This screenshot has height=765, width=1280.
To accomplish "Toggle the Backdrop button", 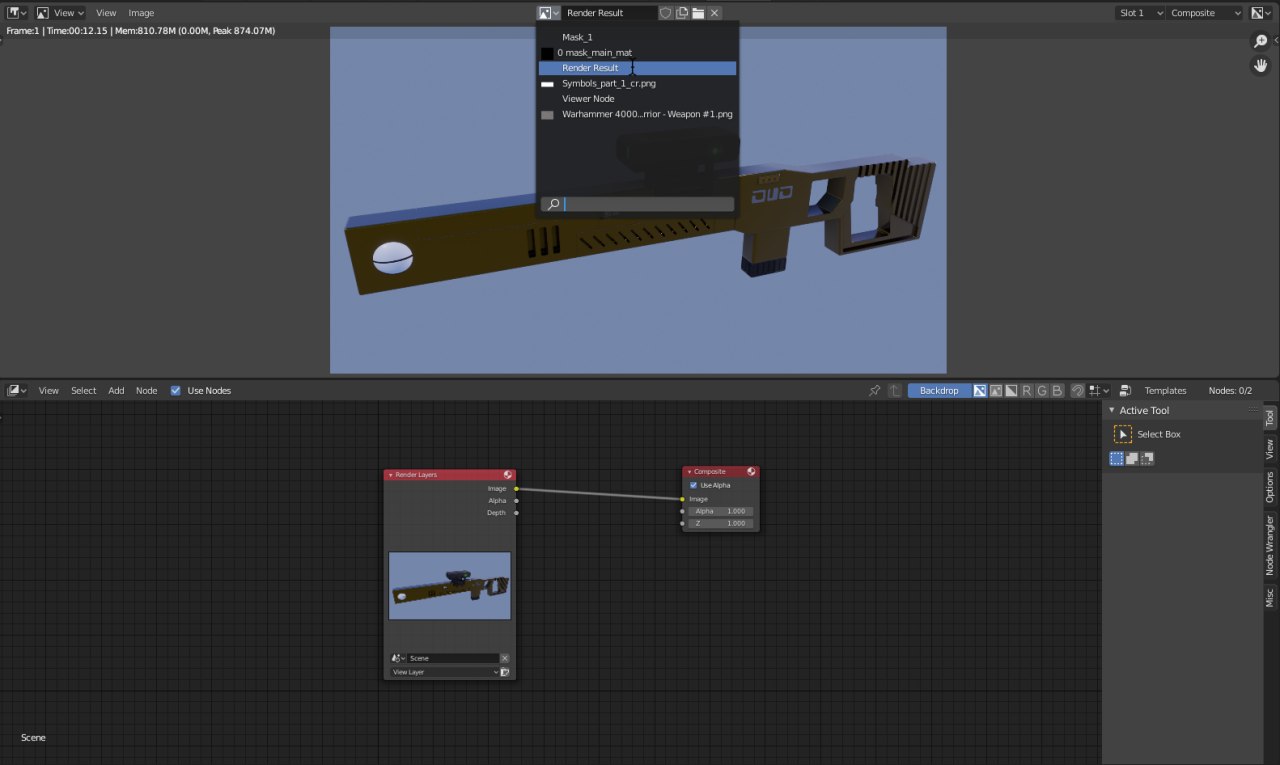I will (939, 391).
